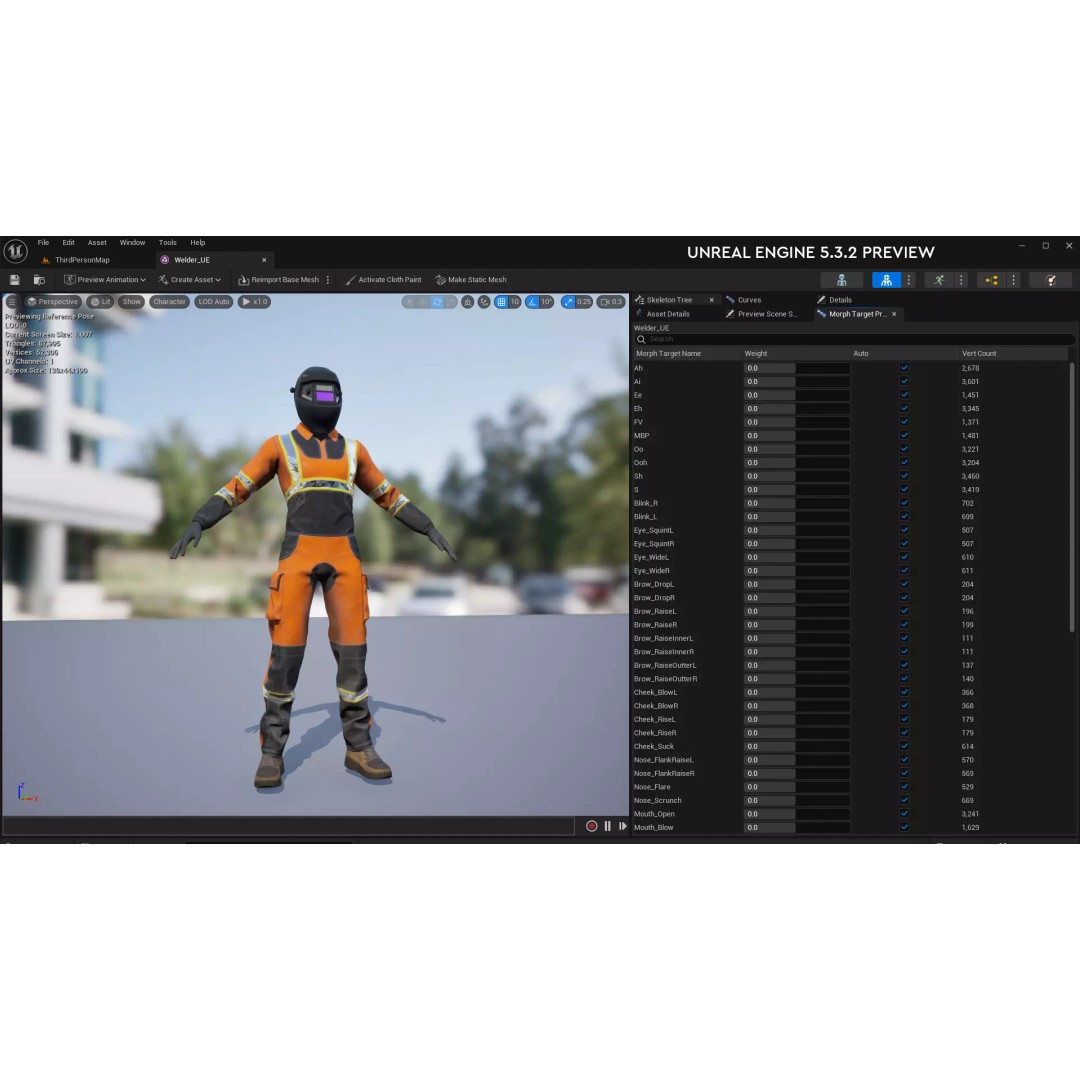This screenshot has height=1080, width=1080.
Task: Open the Character viewport menu
Action: click(x=169, y=302)
